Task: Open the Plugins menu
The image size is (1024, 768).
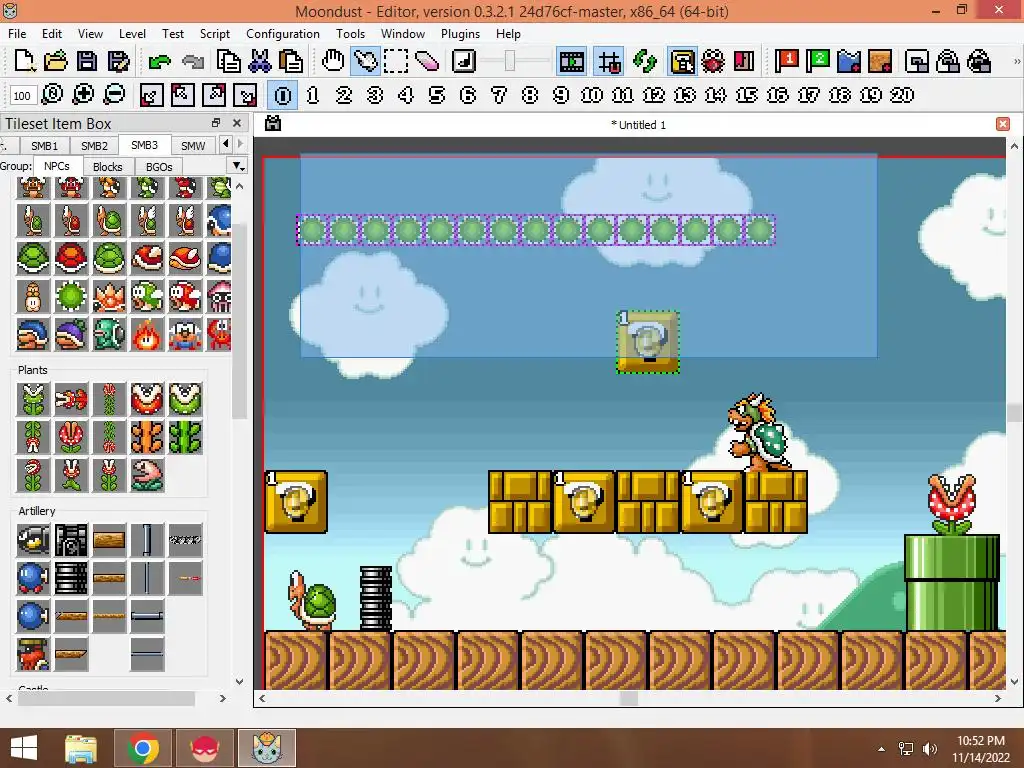Action: click(x=460, y=33)
